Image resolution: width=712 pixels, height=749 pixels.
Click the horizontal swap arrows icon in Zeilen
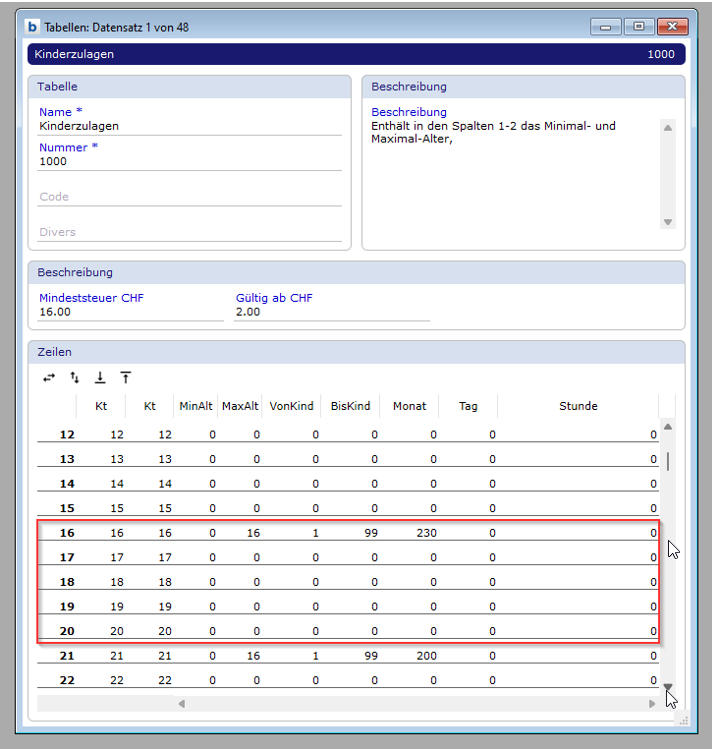(49, 378)
